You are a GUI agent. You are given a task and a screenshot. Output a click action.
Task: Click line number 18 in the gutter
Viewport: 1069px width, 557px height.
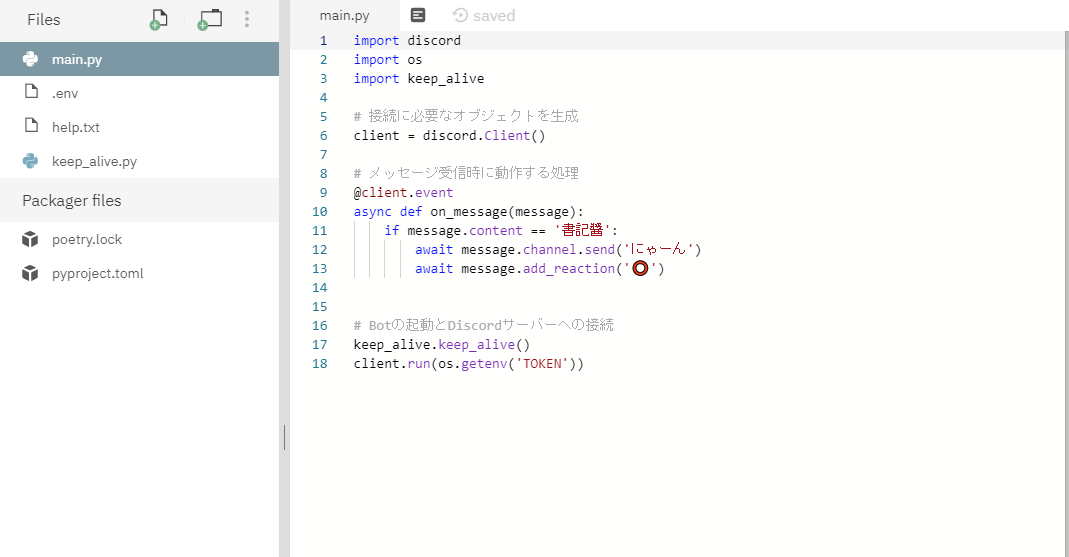(x=320, y=363)
